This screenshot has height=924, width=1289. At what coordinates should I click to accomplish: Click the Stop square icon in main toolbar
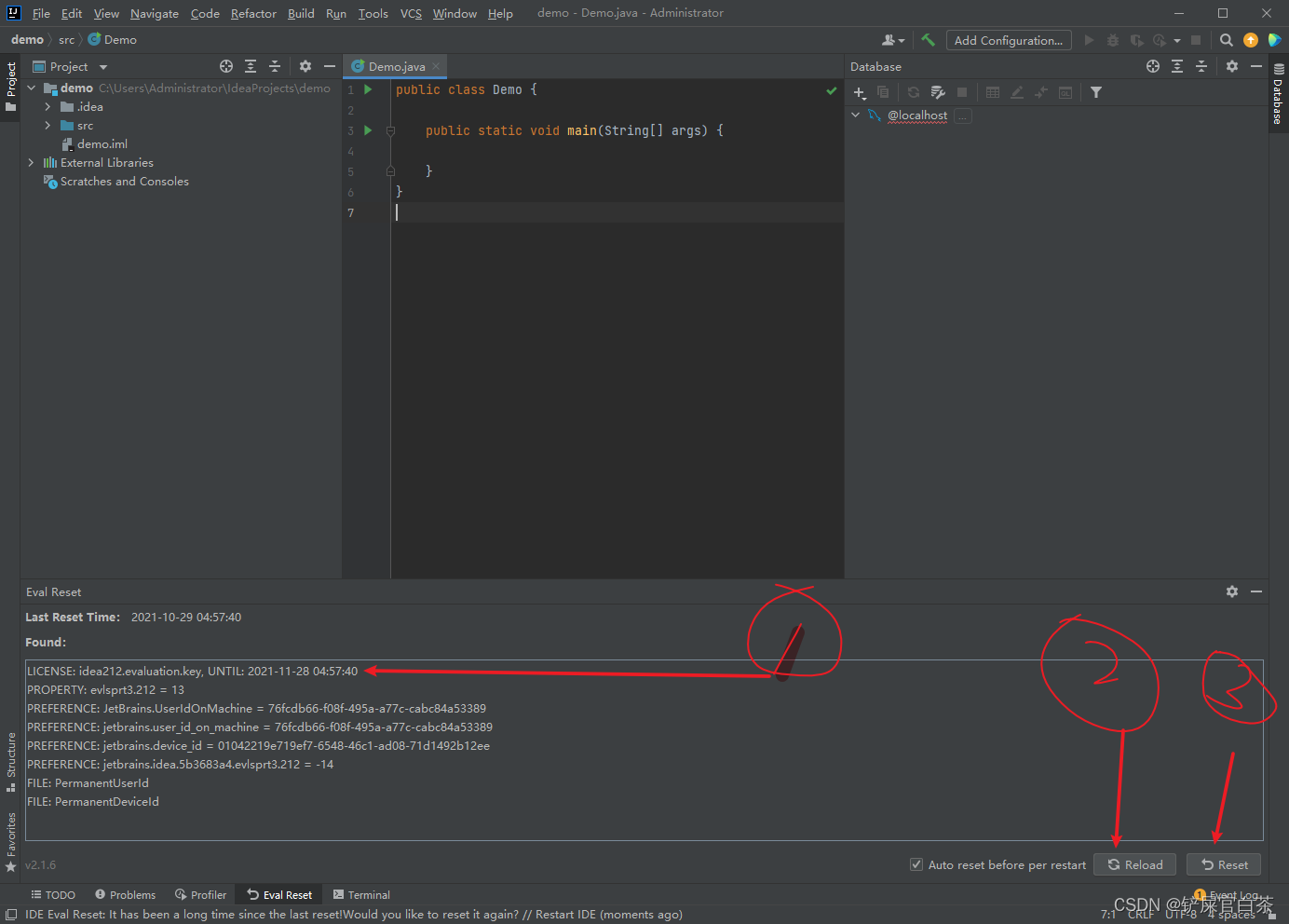pos(1196,40)
